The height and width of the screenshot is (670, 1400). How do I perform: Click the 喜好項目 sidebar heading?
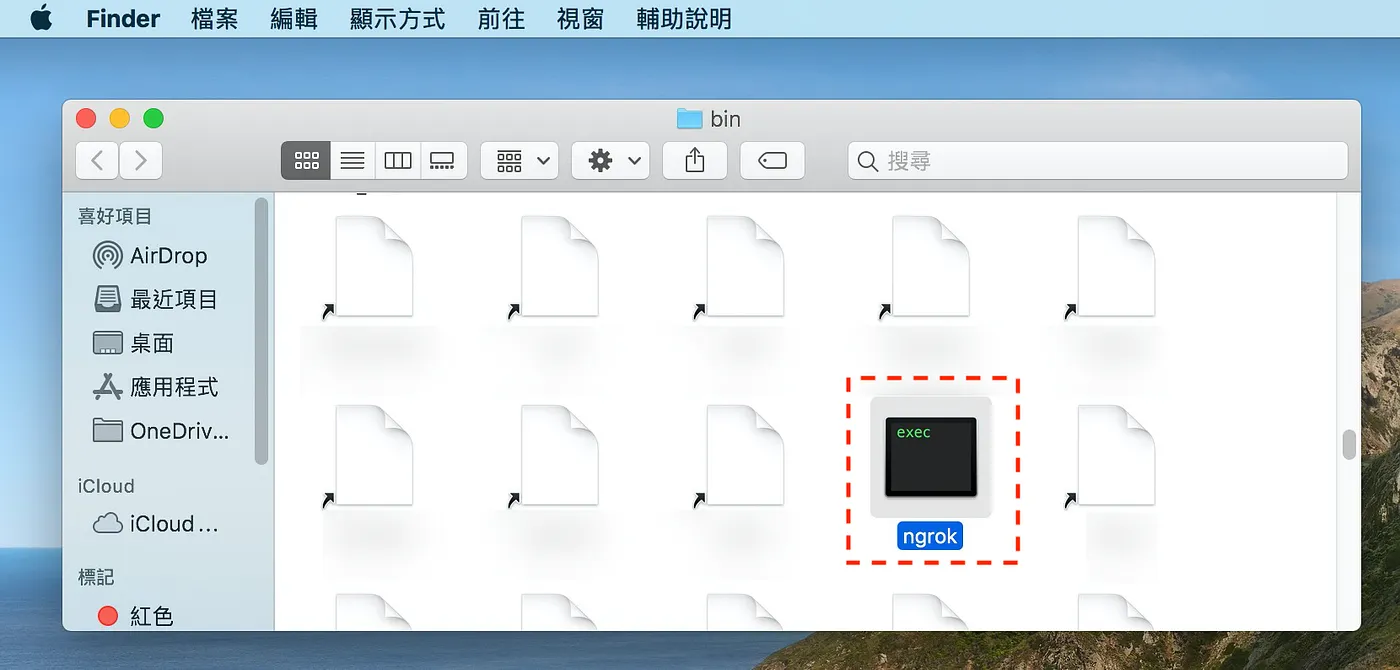click(x=115, y=216)
